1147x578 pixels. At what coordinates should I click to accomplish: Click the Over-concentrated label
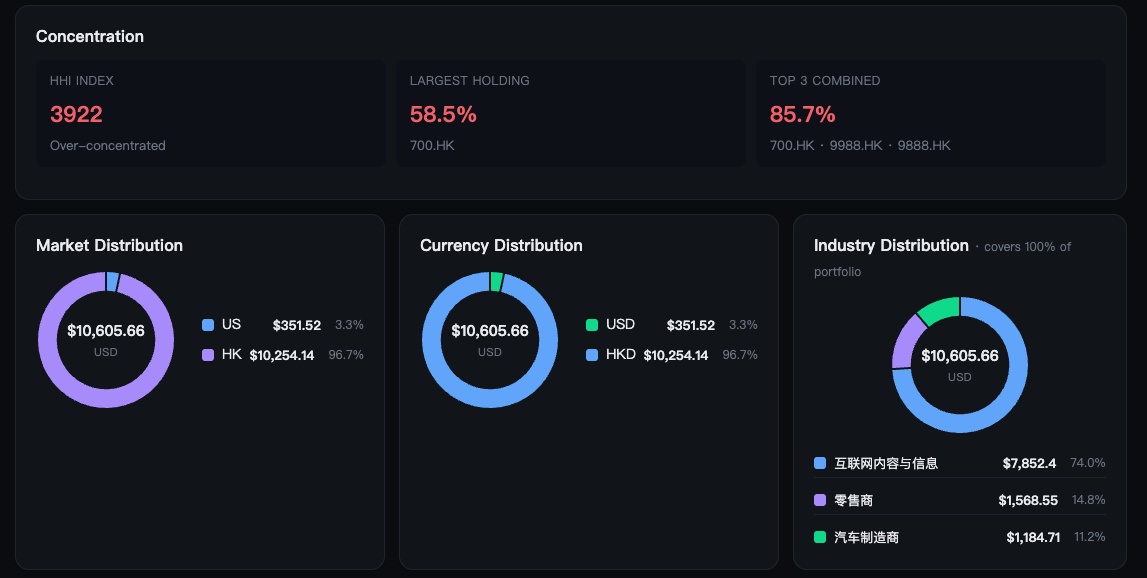click(x=108, y=146)
